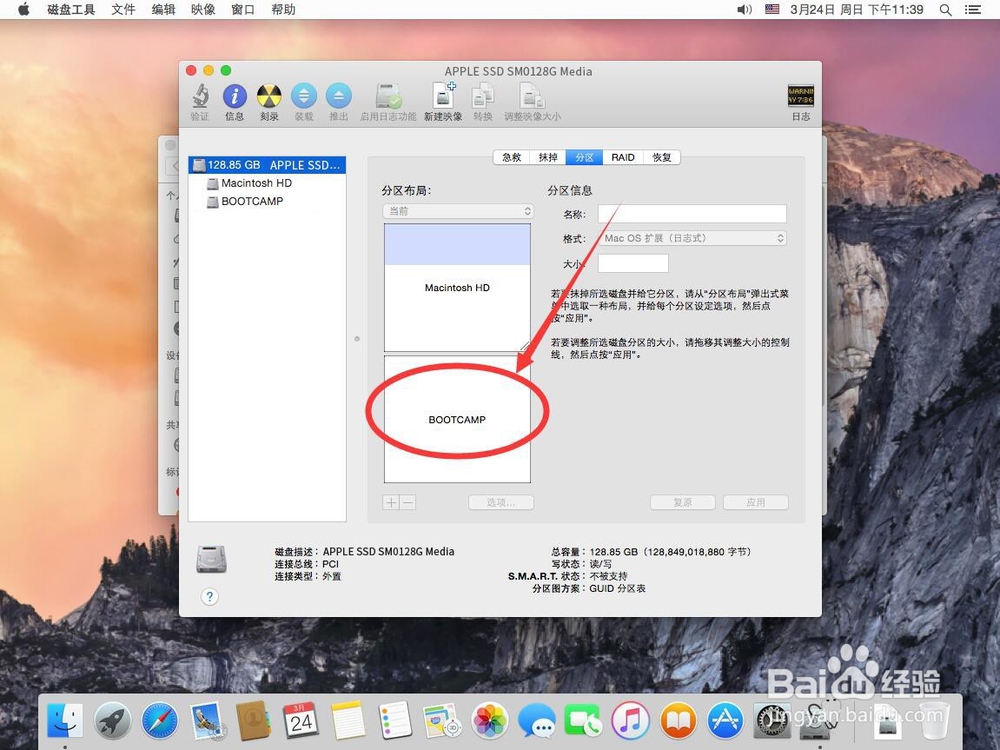Open the 窗口 (Window) menu

click(243, 10)
